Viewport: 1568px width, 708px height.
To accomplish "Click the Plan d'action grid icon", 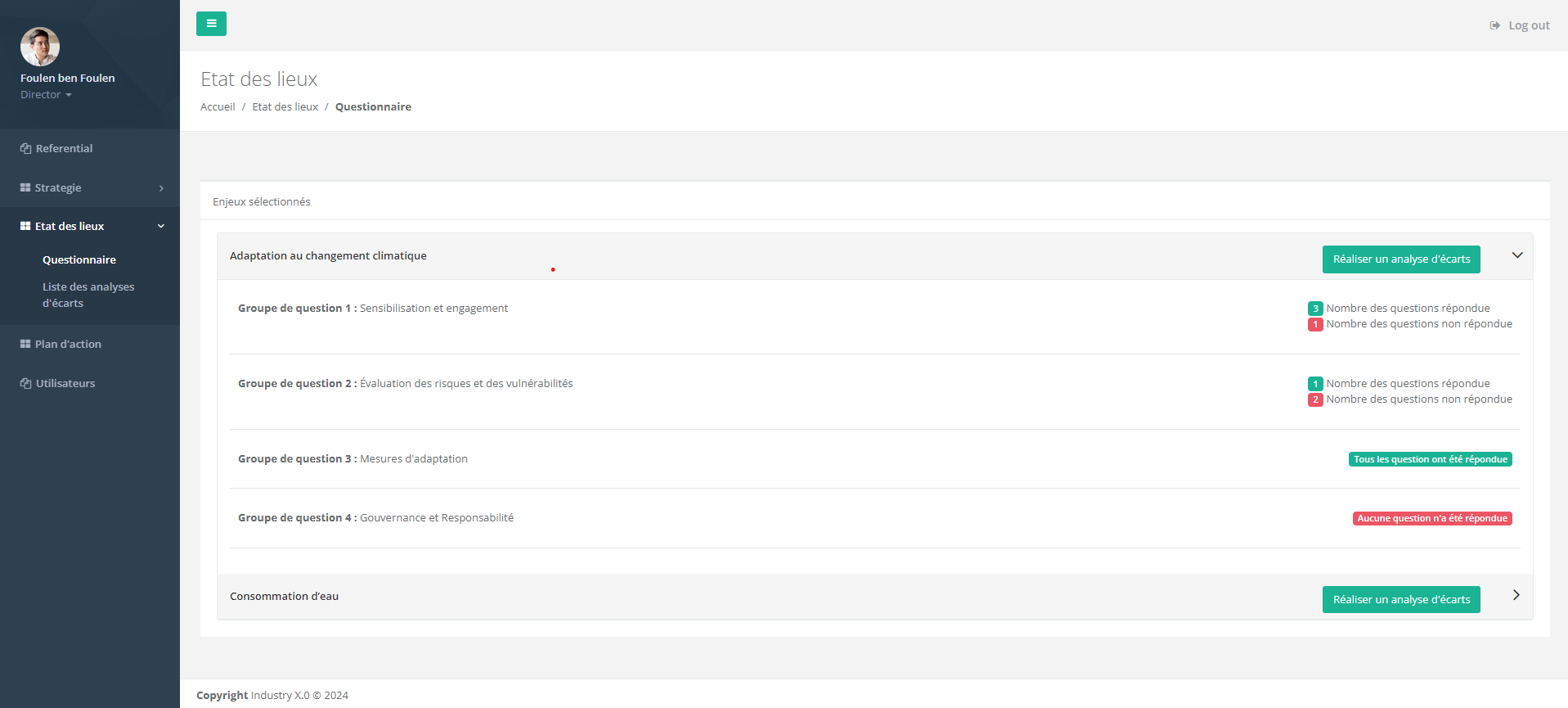I will click(x=25, y=345).
